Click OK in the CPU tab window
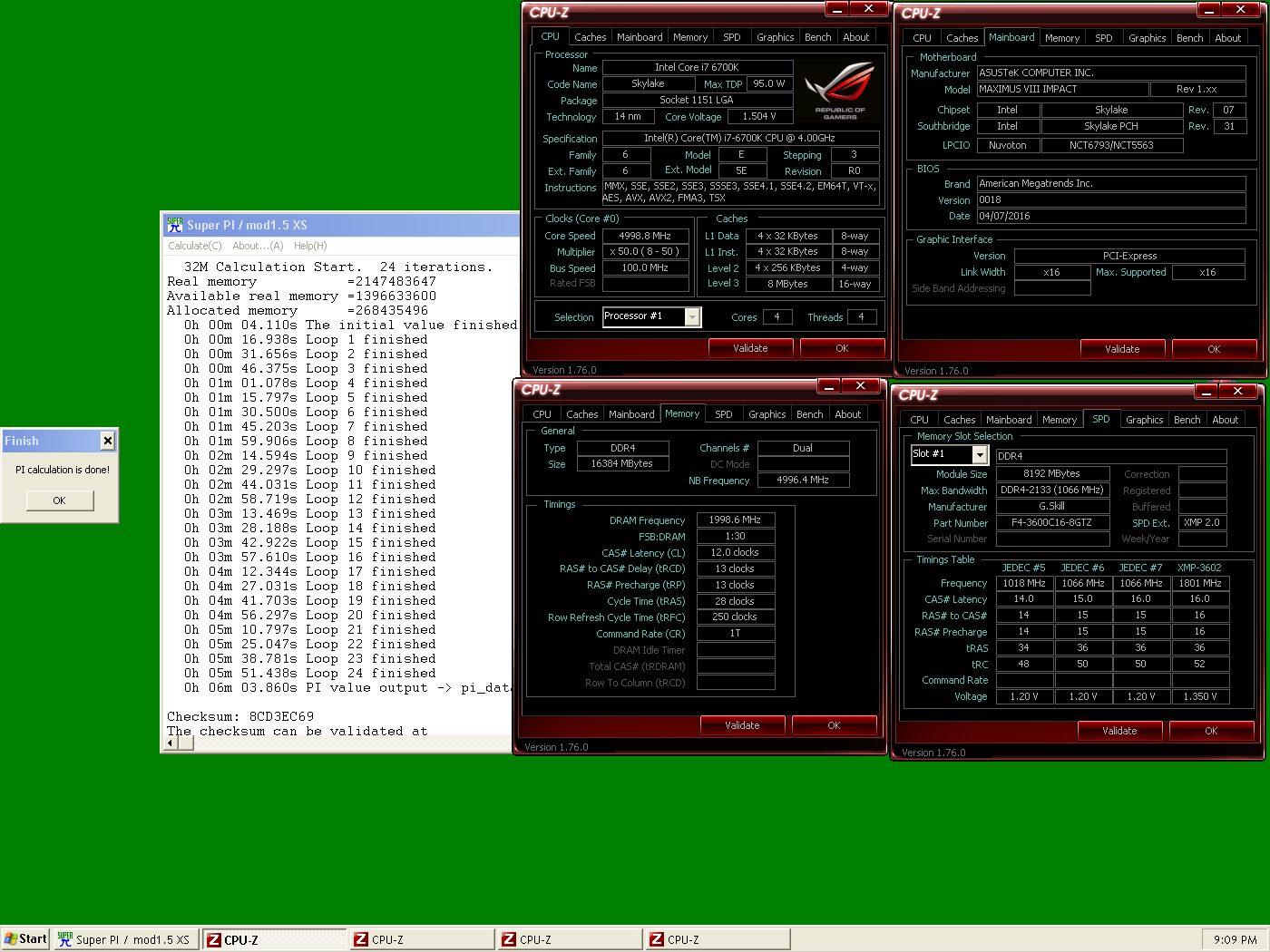The width and height of the screenshot is (1270, 952). [x=842, y=348]
